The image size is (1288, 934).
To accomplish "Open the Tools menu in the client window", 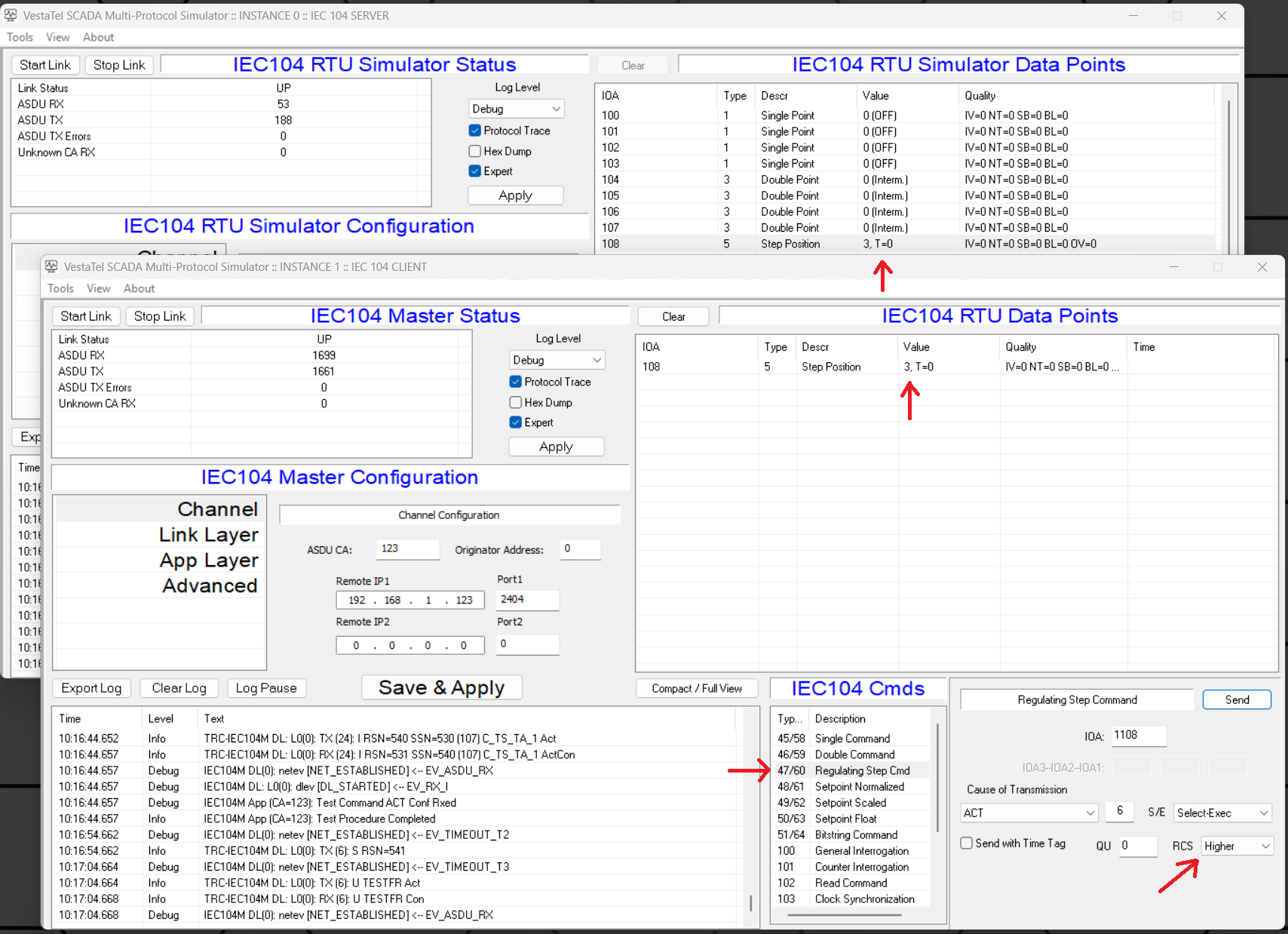I will [x=60, y=288].
